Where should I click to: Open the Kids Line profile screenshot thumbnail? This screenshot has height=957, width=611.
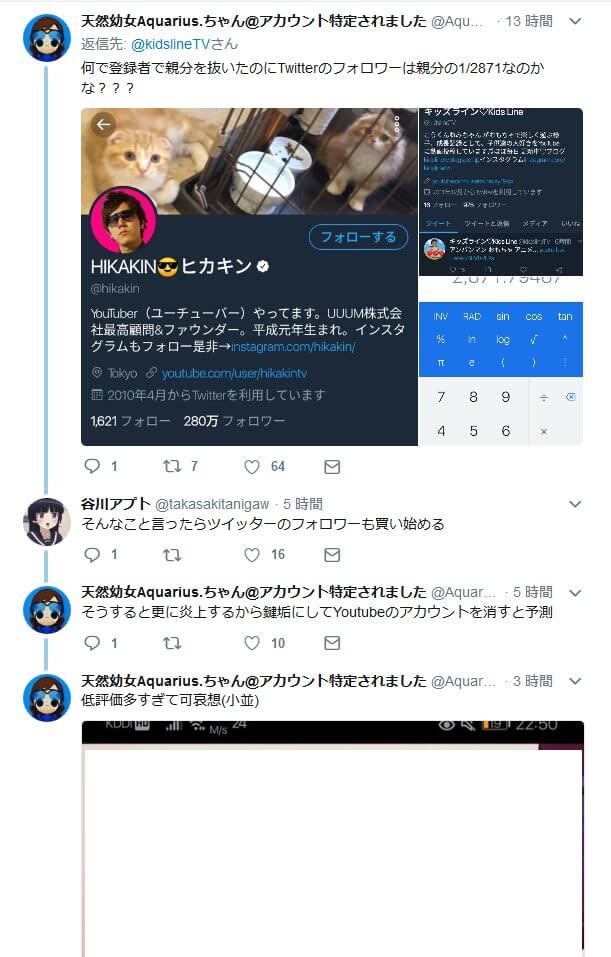[x=501, y=192]
